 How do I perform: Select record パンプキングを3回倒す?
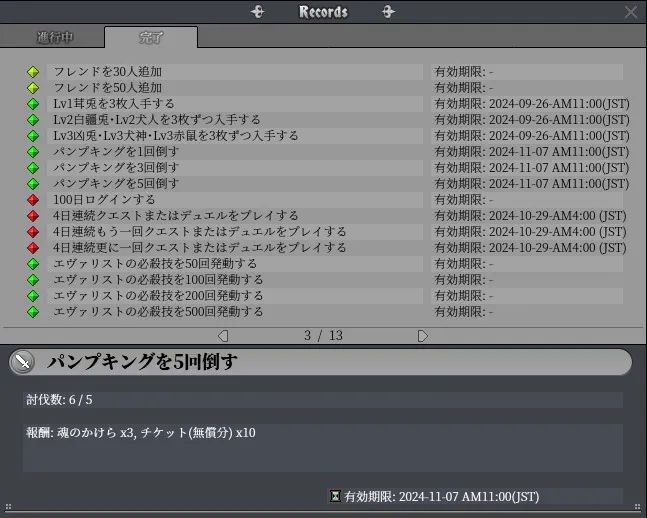click(235, 168)
